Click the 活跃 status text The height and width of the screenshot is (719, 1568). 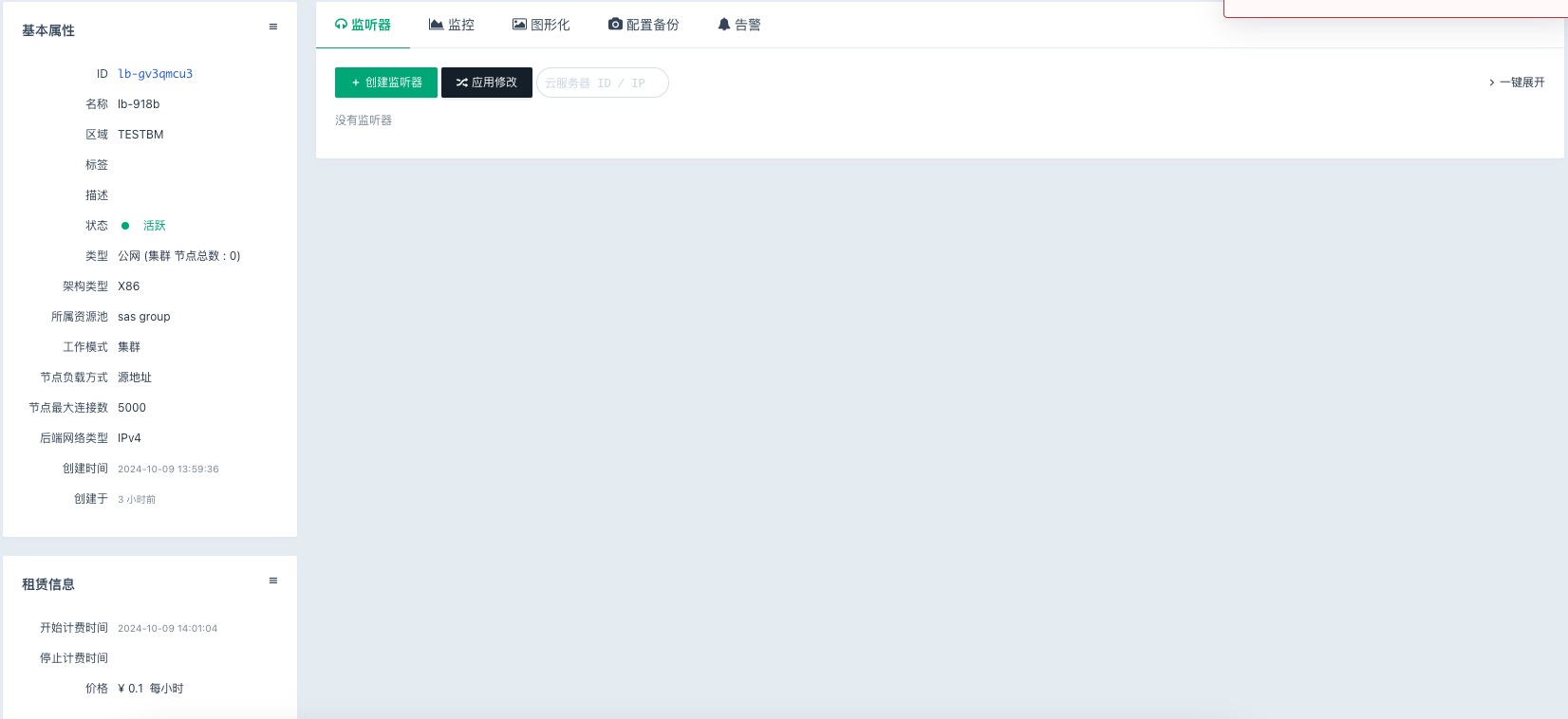[x=155, y=226]
